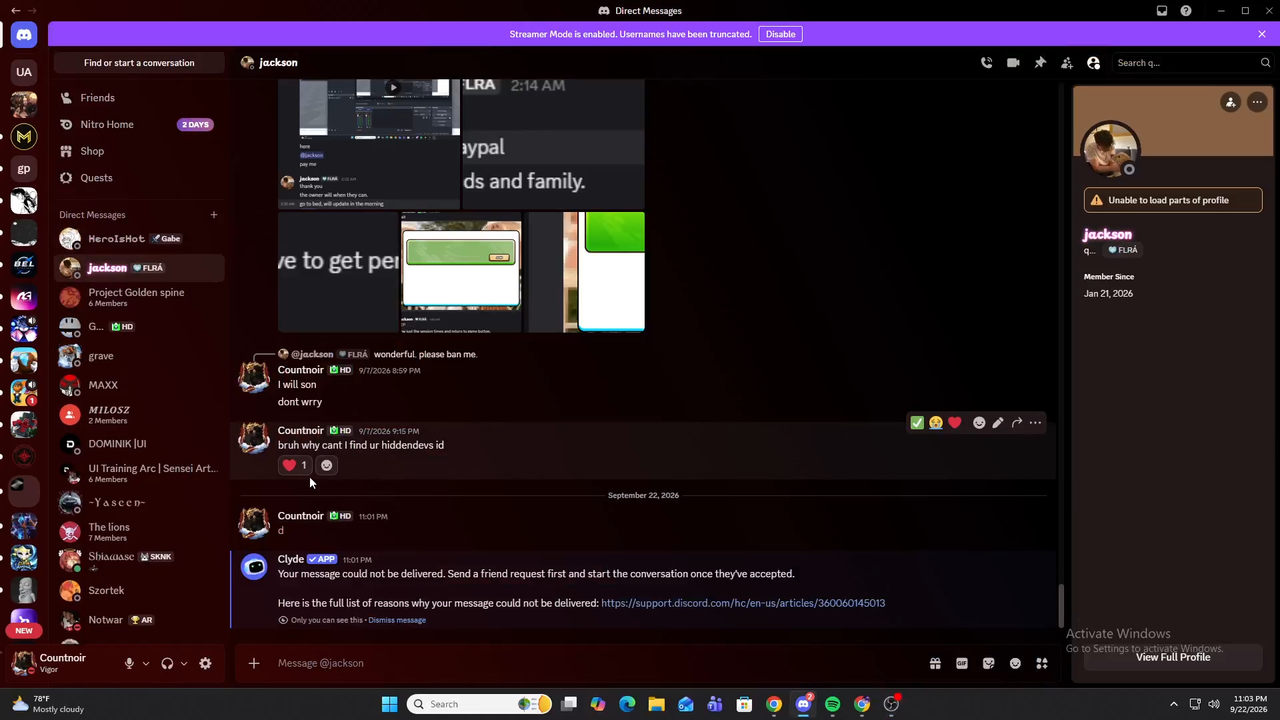Screen dimensions: 1280x720
Task: Add friends to this DM
Action: click(x=1067, y=63)
